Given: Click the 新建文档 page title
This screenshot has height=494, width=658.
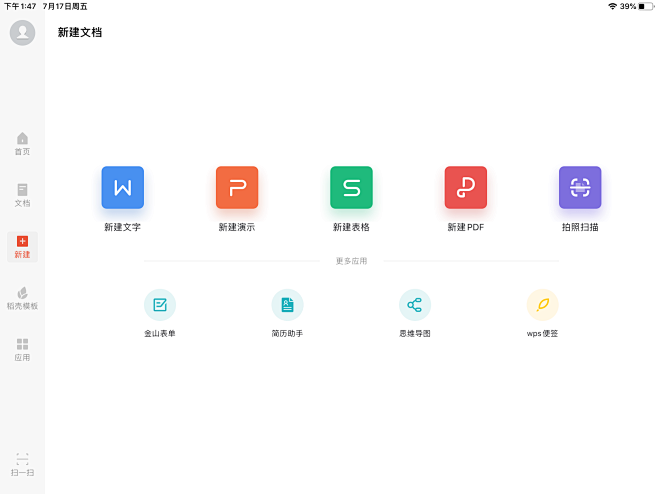Looking at the screenshot, I should click(80, 32).
